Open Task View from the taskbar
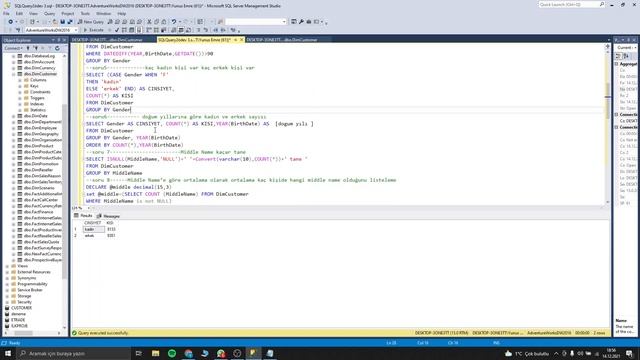The image size is (640, 360). pyautogui.click(x=139, y=353)
